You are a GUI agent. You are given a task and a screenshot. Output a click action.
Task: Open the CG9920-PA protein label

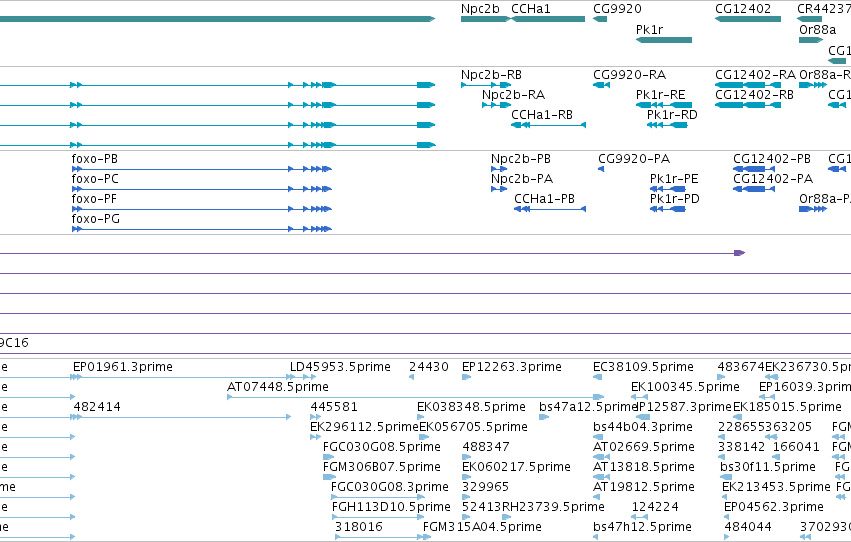point(634,159)
